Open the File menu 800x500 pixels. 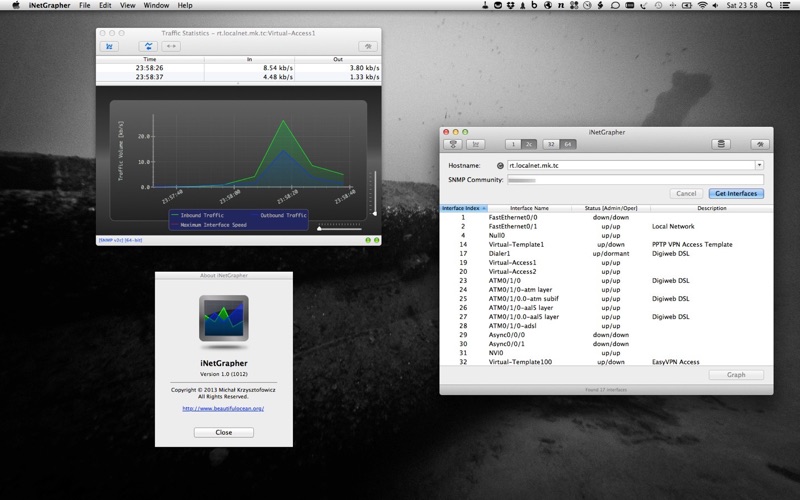pyautogui.click(x=85, y=5)
